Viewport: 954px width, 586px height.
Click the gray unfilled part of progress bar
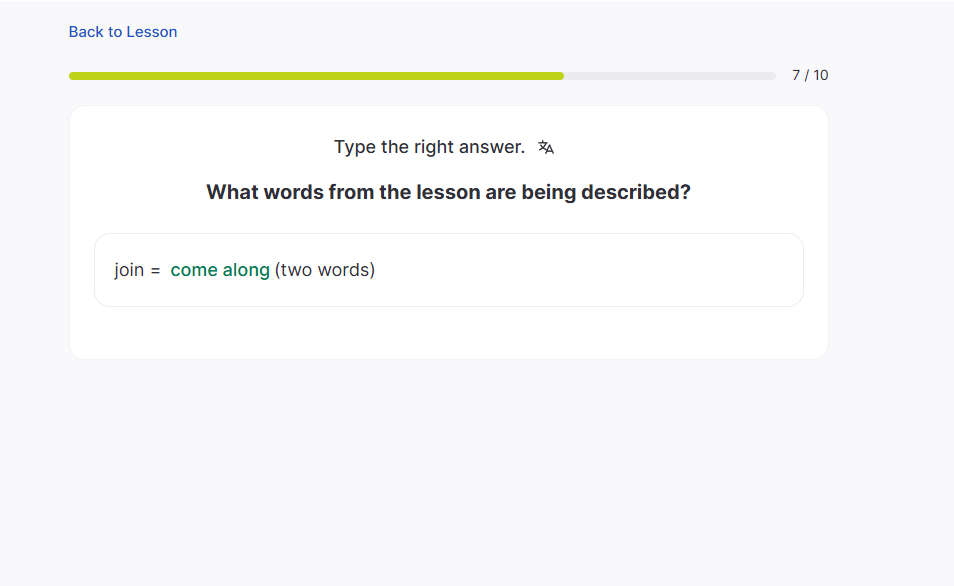click(x=669, y=76)
